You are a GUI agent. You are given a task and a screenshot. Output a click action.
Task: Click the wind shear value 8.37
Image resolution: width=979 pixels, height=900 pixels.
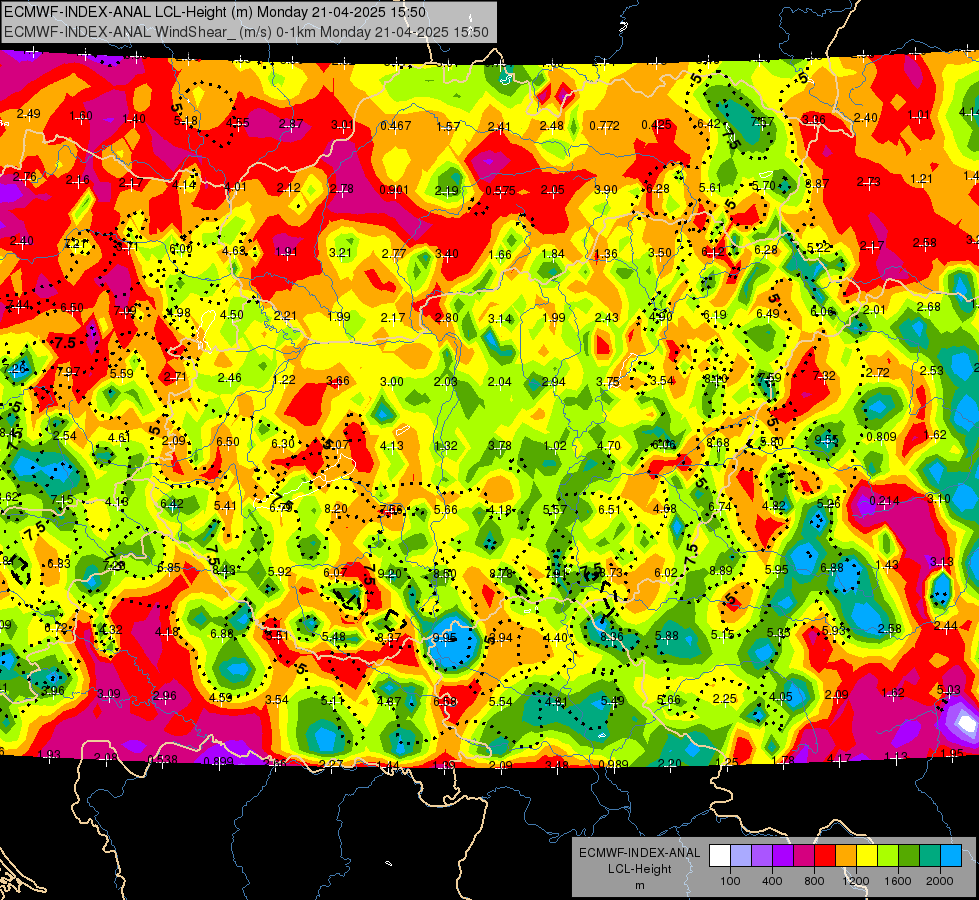(389, 638)
